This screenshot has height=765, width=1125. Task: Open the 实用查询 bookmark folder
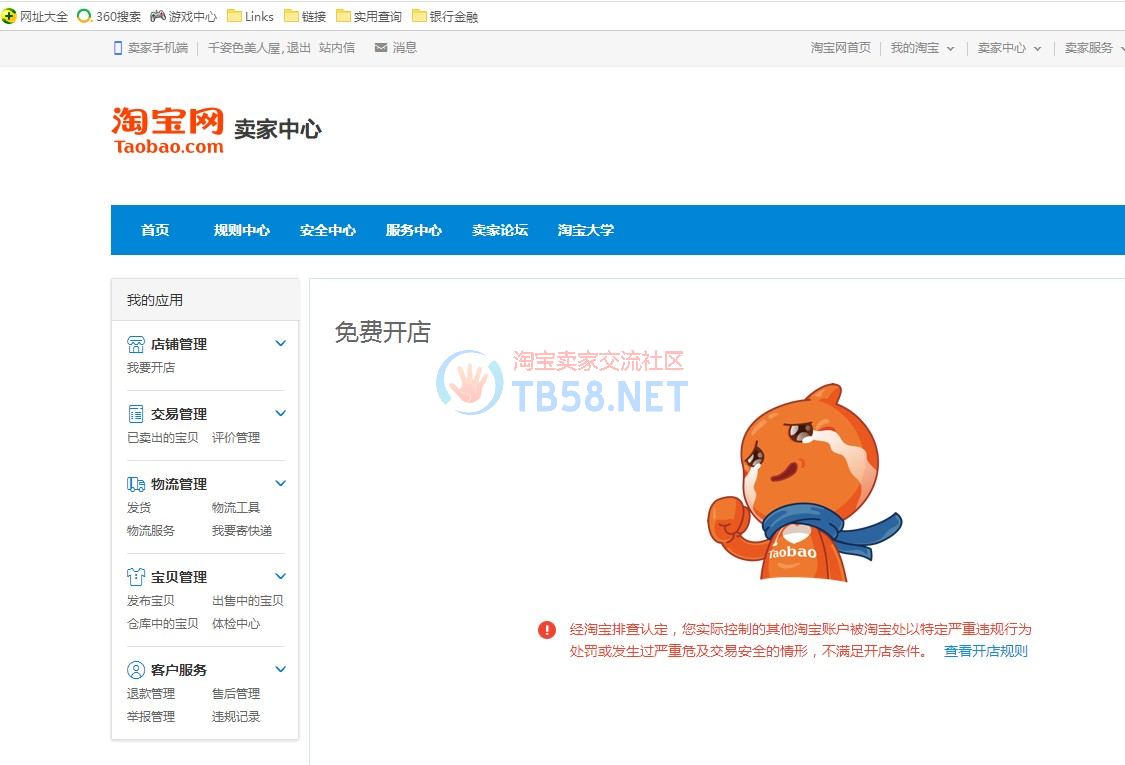pyautogui.click(x=369, y=16)
